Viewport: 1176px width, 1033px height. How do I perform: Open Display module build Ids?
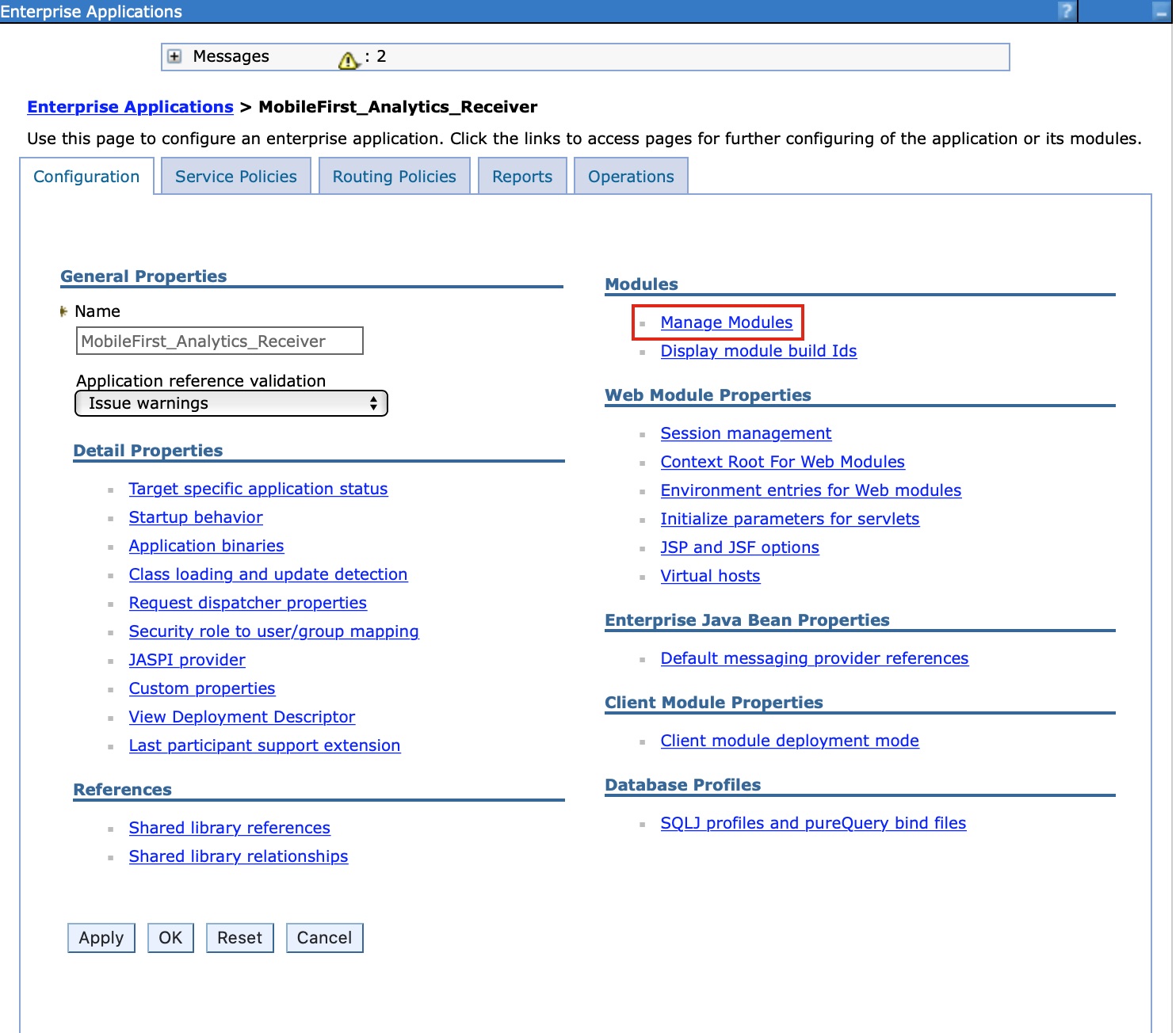click(759, 351)
